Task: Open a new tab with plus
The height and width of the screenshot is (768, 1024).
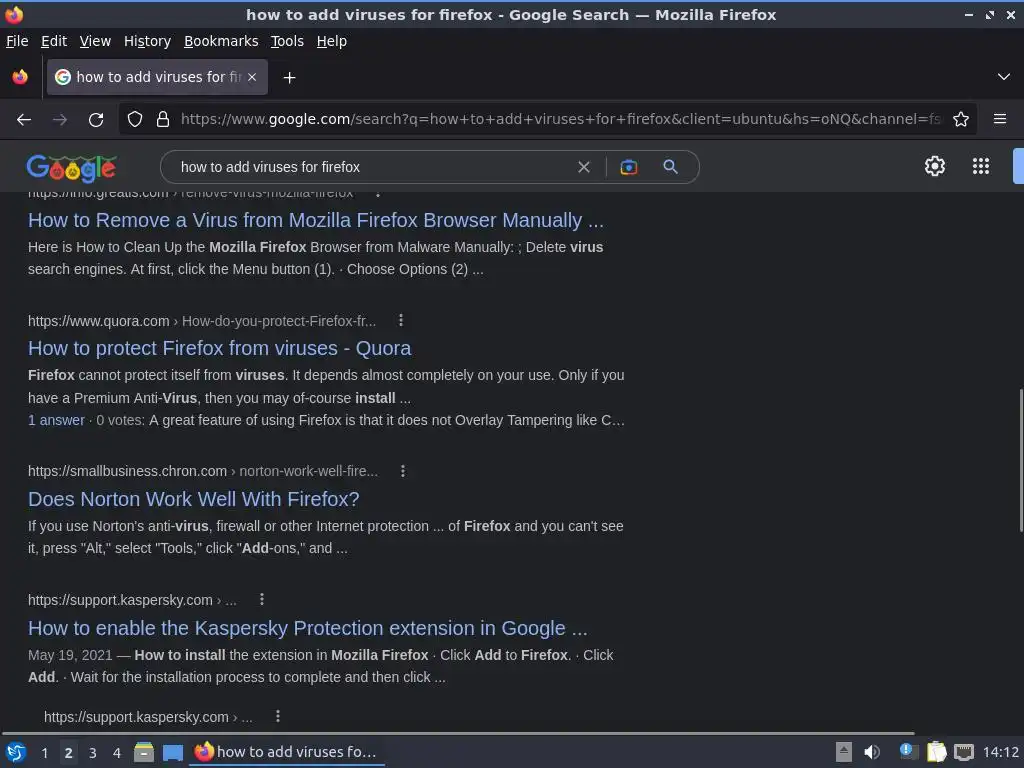Action: pos(289,78)
